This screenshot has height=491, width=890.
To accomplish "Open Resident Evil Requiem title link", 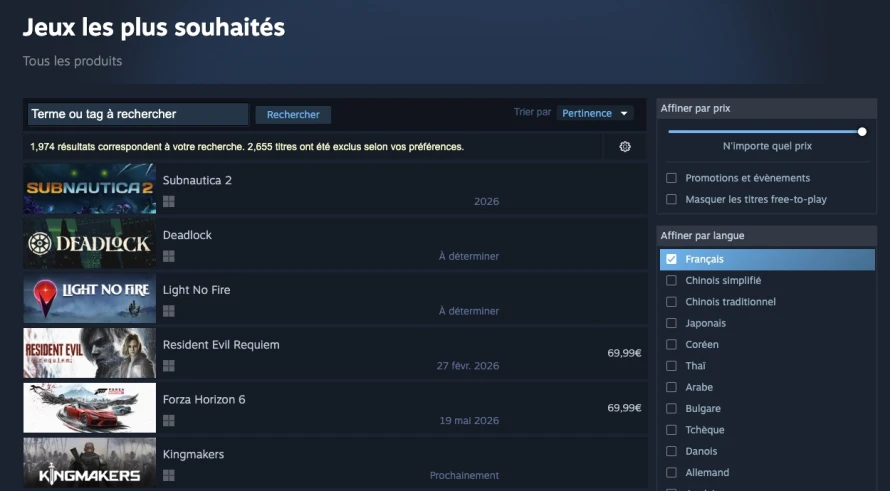I will pos(221,345).
